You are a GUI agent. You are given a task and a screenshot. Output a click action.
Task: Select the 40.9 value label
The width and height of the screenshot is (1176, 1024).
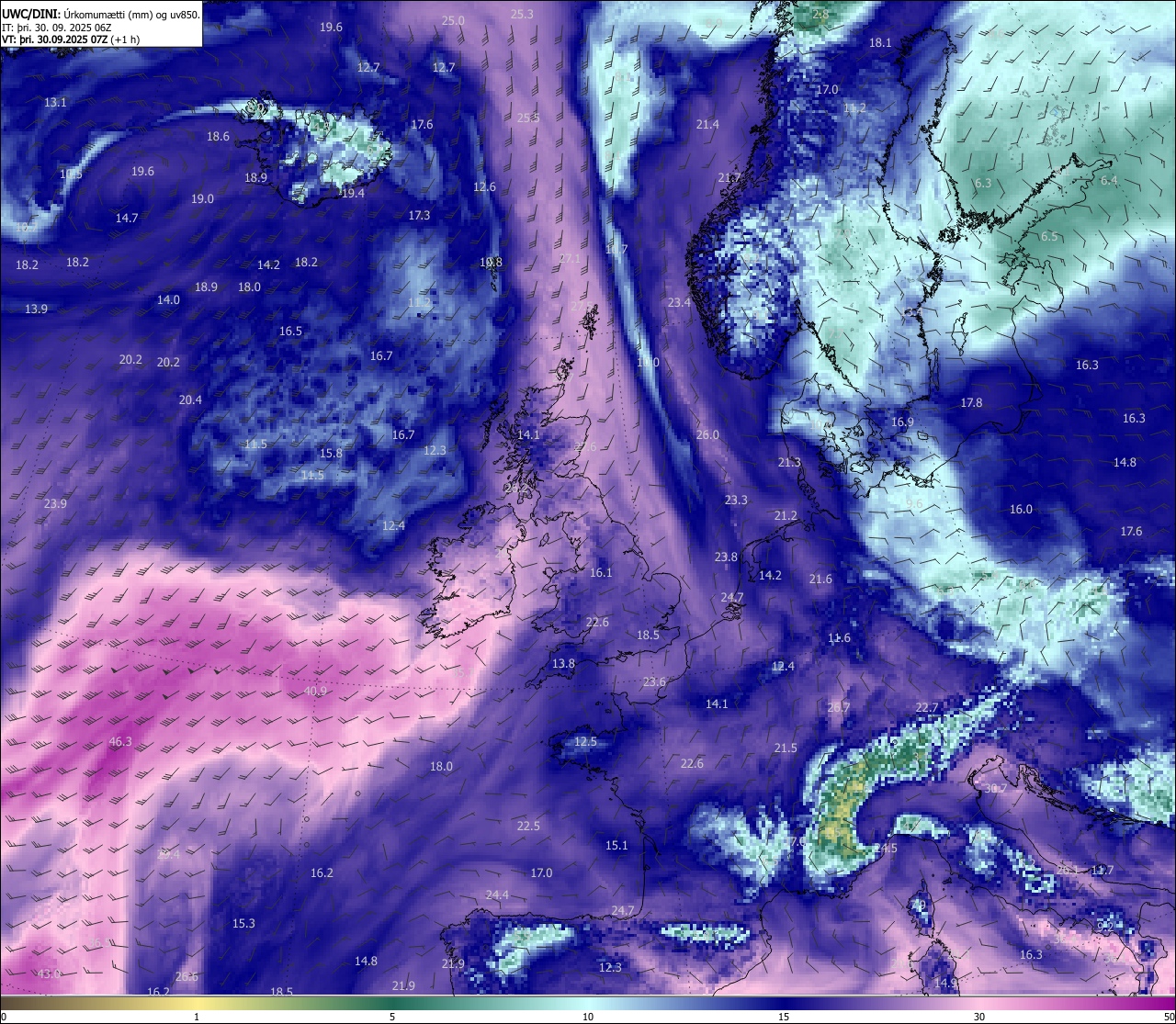(315, 692)
